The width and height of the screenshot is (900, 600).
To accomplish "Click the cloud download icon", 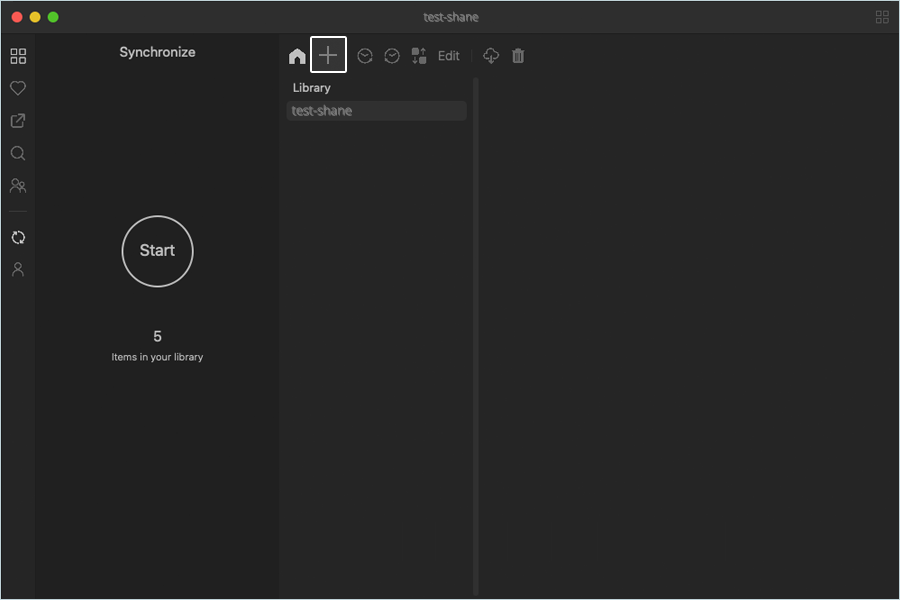I will [x=491, y=56].
